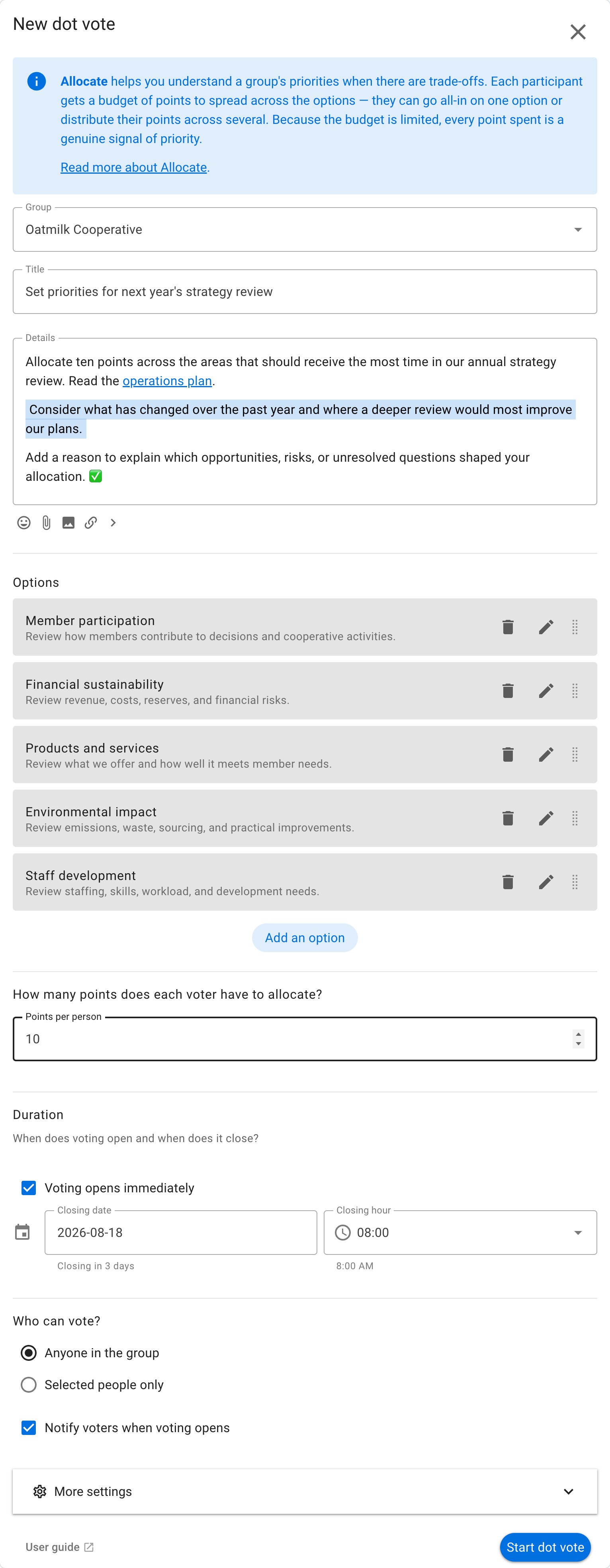Open the Group dropdown for Oatmilk Cooperative
The height and width of the screenshot is (1568, 610).
point(305,229)
